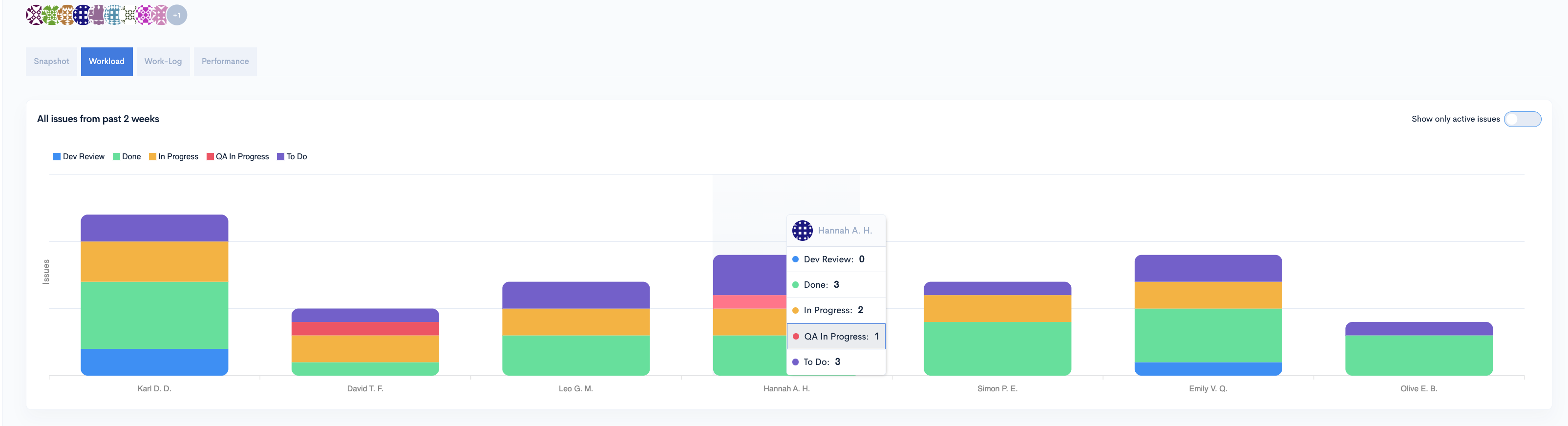Click Emily V. Q. blue Dev Review segment

[1208, 369]
